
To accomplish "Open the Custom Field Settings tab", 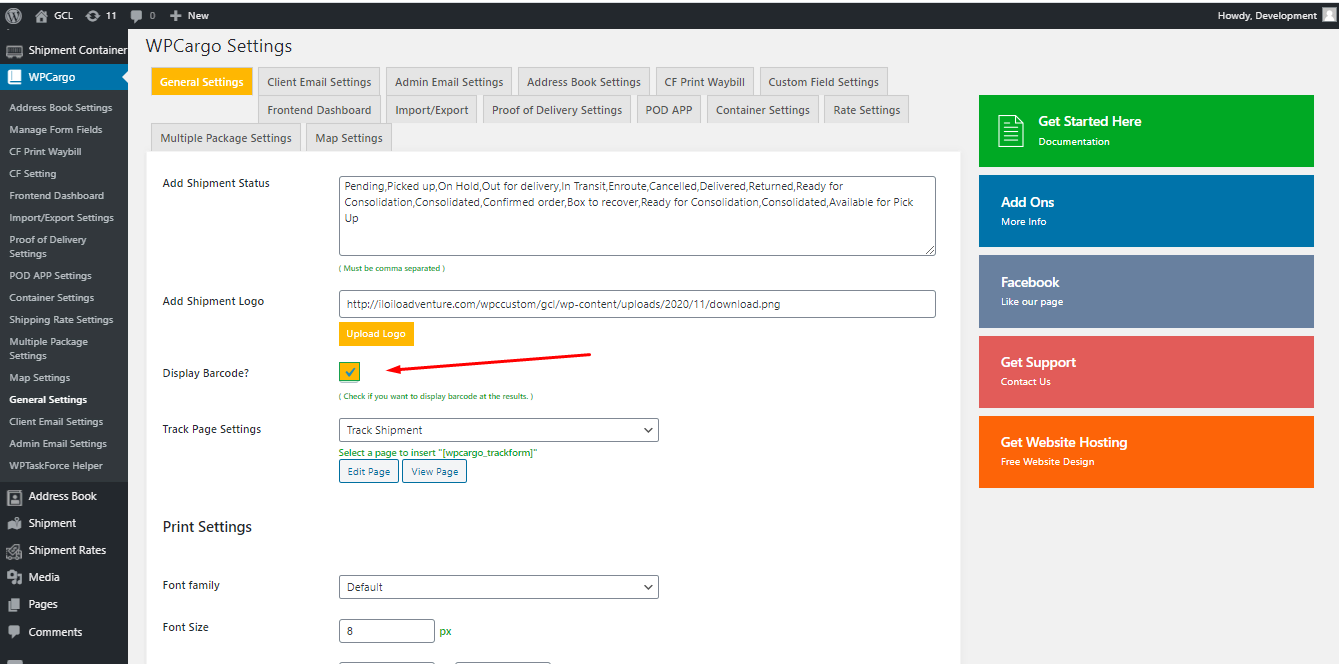I will pyautogui.click(x=823, y=82).
